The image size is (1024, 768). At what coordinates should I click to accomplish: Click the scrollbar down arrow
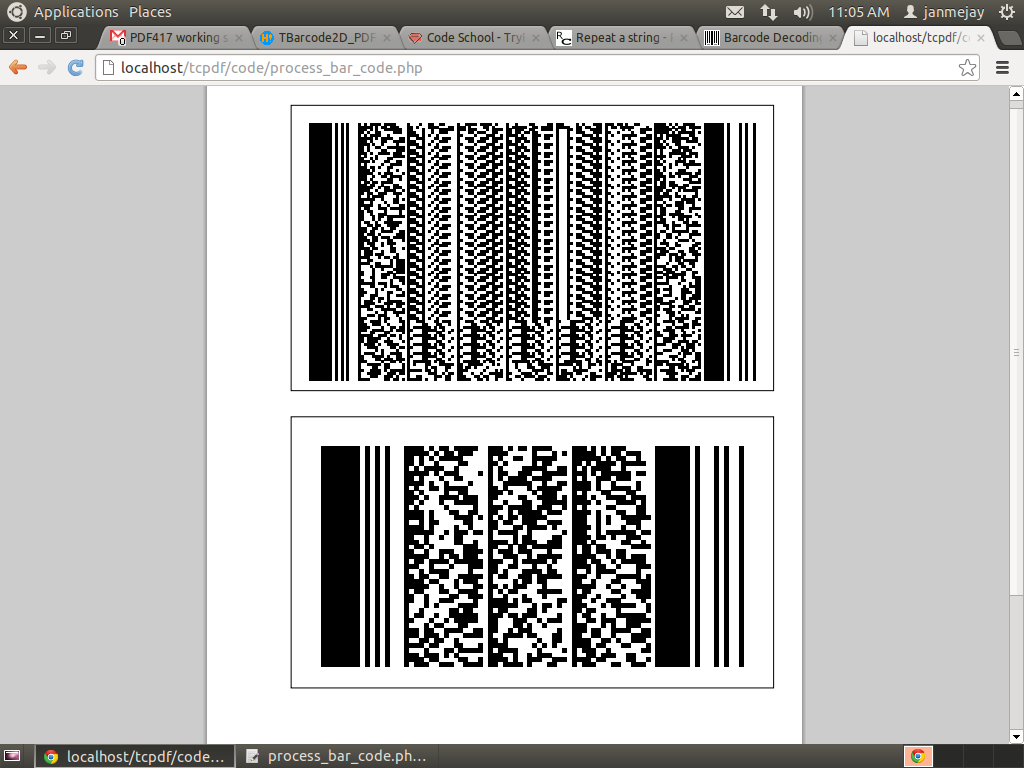1016,735
